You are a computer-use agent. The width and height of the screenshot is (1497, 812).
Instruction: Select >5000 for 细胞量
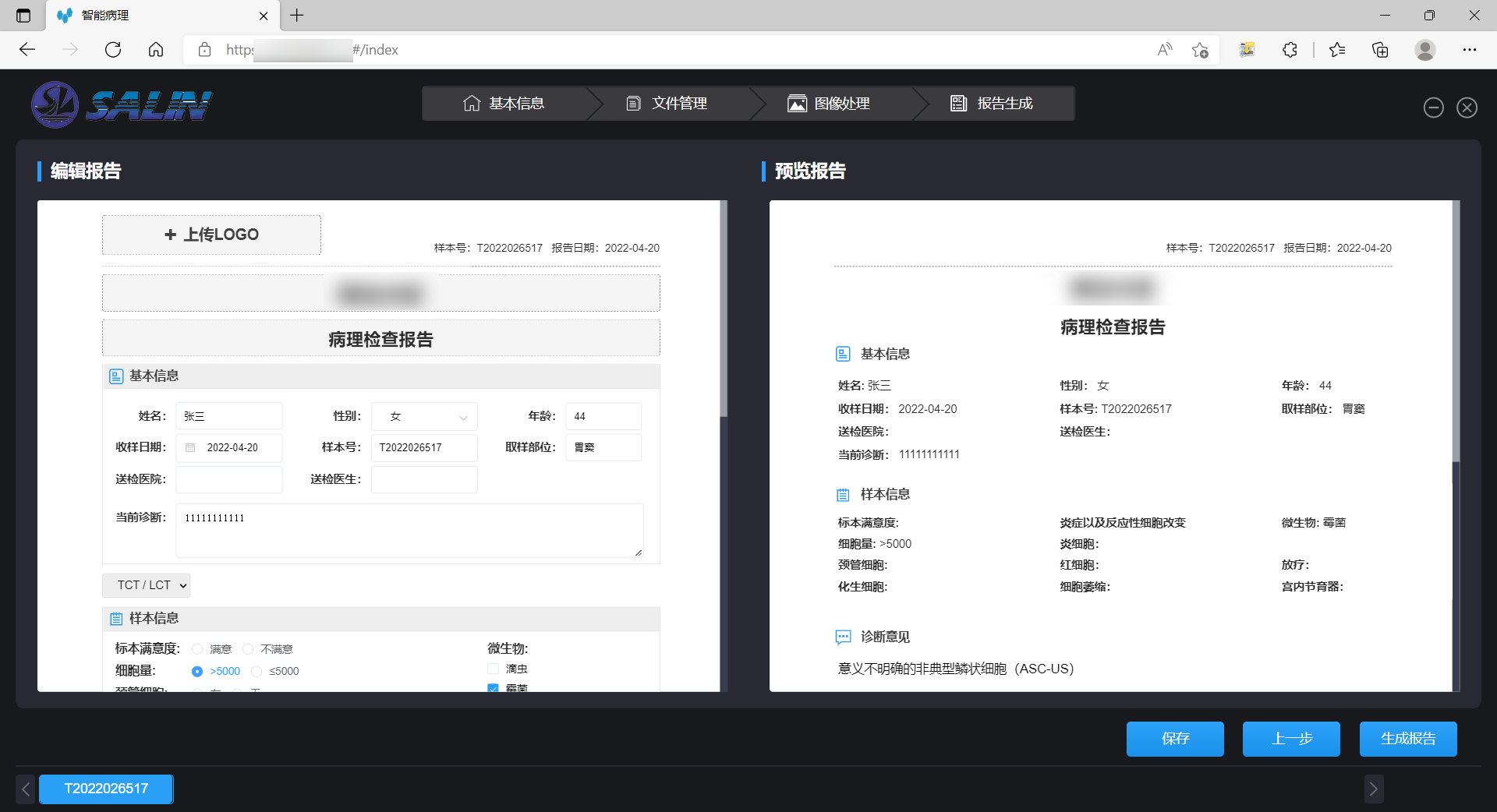pos(197,671)
